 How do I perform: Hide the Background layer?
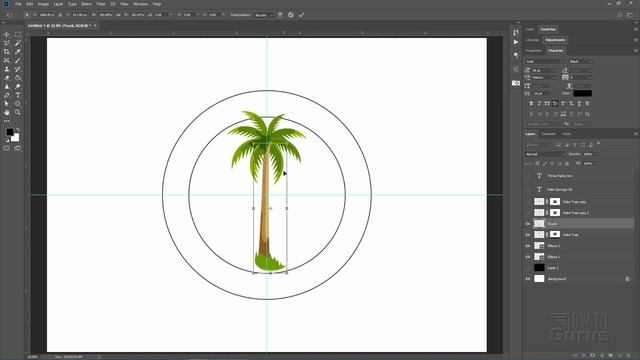[527, 279]
